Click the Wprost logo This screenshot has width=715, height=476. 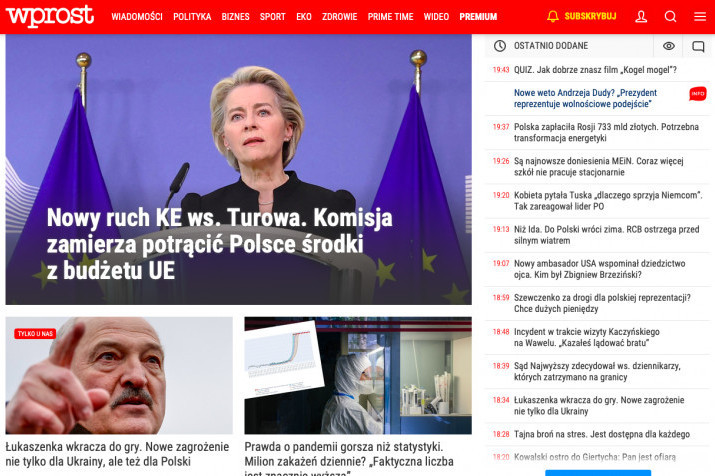(50, 16)
